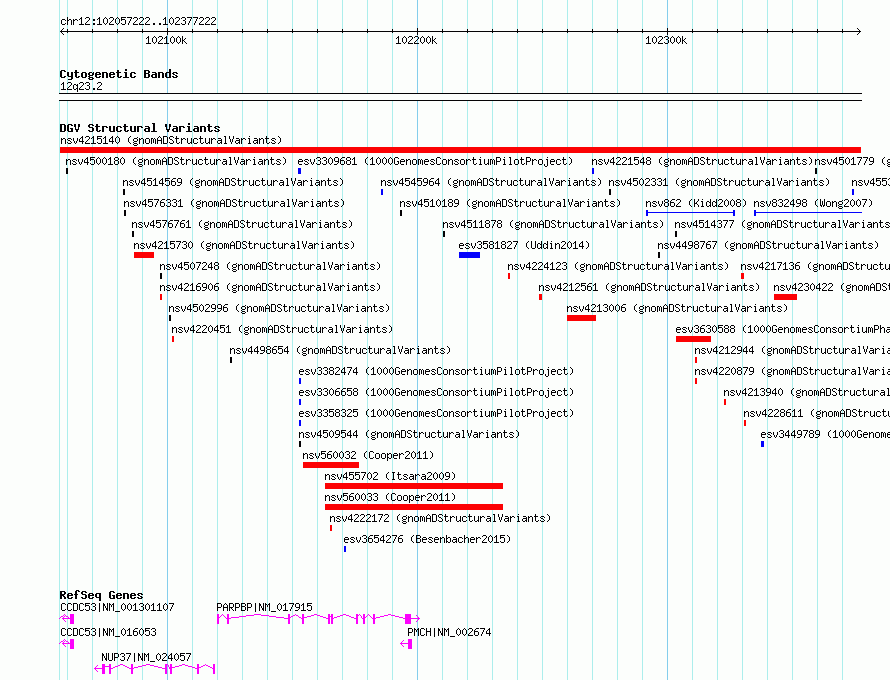
Task: Select nsv4216906 variant label
Action: coord(270,287)
